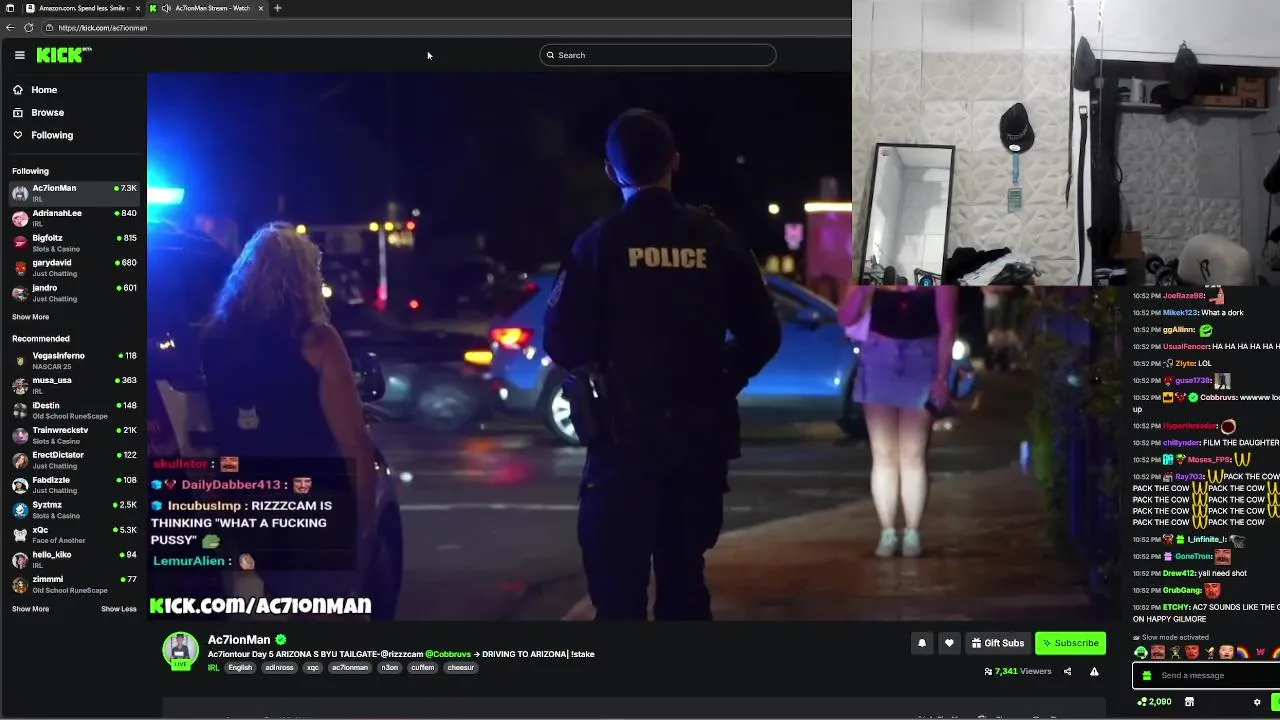Reload the page with refresh icon
The height and width of the screenshot is (720, 1280).
pyautogui.click(x=28, y=28)
